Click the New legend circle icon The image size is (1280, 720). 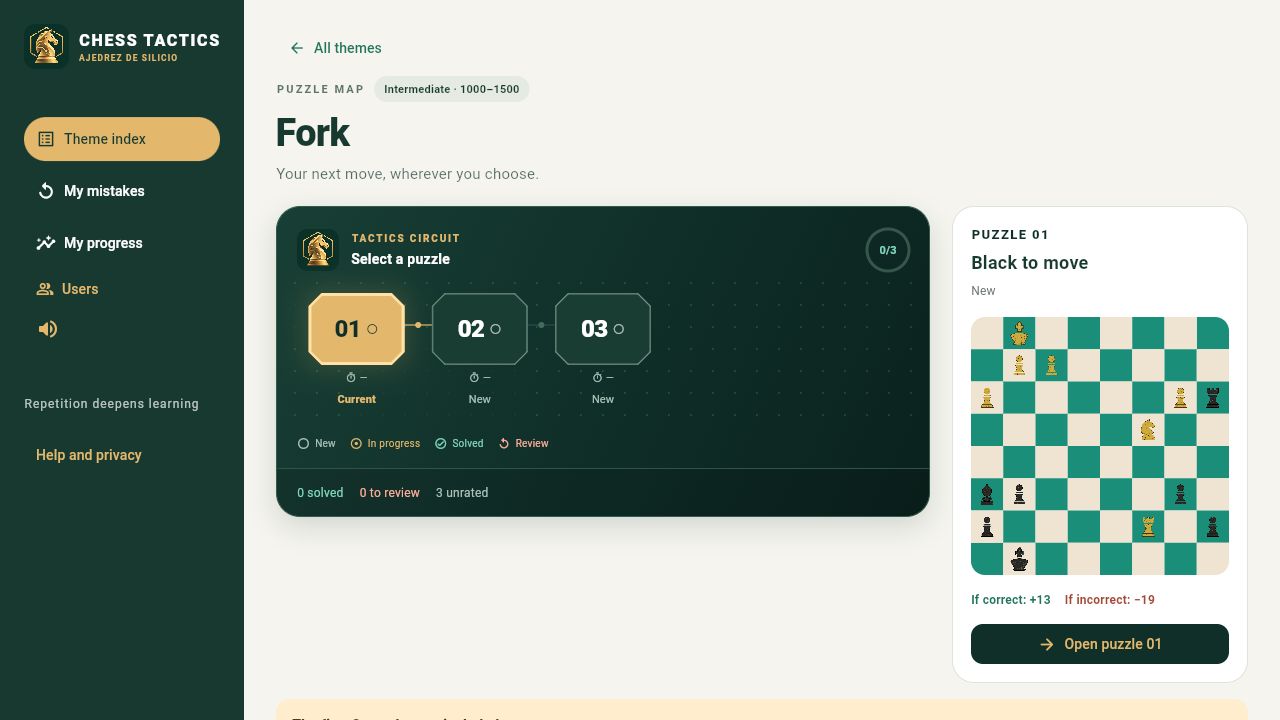pyautogui.click(x=303, y=443)
